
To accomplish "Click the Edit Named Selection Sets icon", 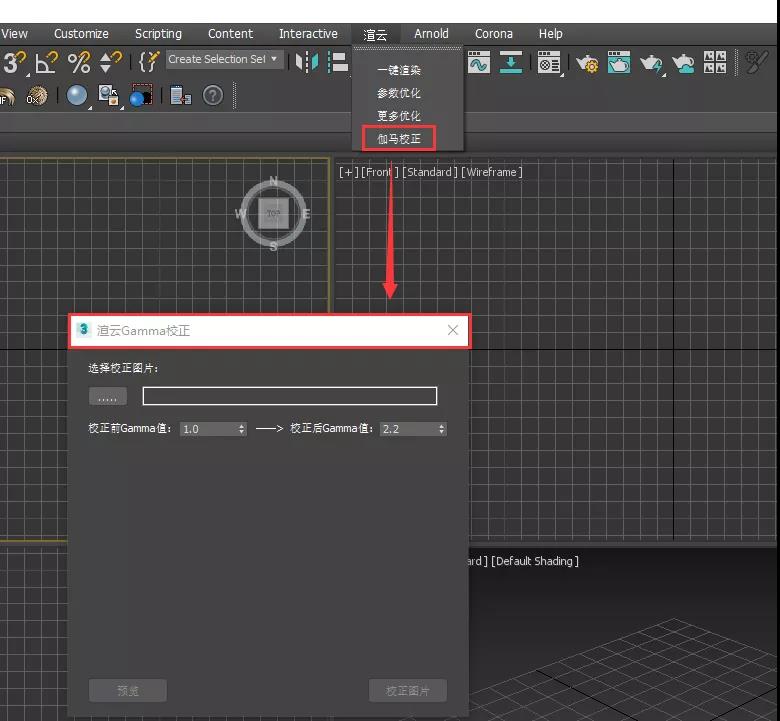I will click(x=148, y=62).
